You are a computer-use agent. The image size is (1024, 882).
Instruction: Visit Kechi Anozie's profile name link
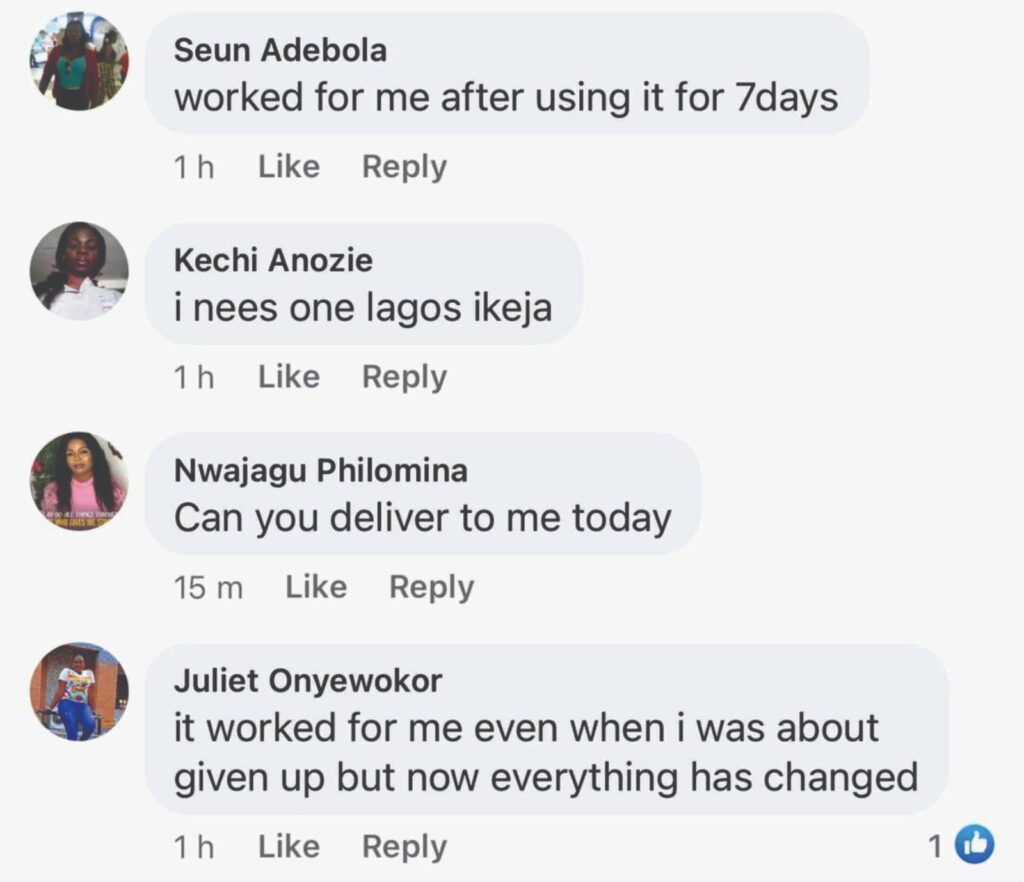point(273,261)
